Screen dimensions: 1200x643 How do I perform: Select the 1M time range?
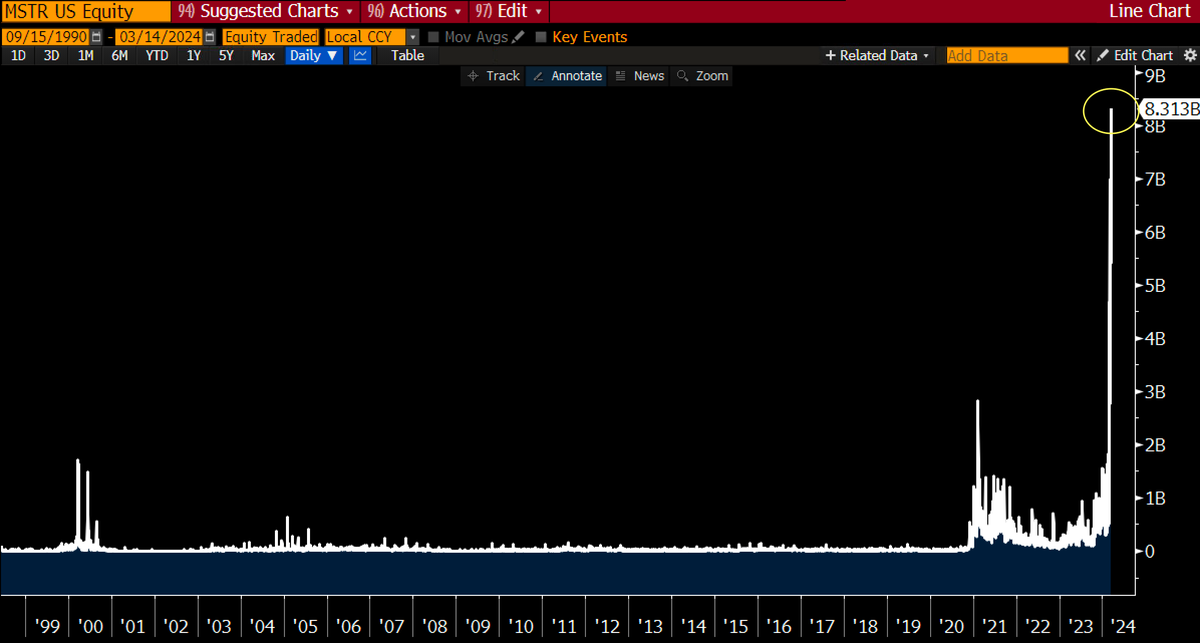point(85,56)
